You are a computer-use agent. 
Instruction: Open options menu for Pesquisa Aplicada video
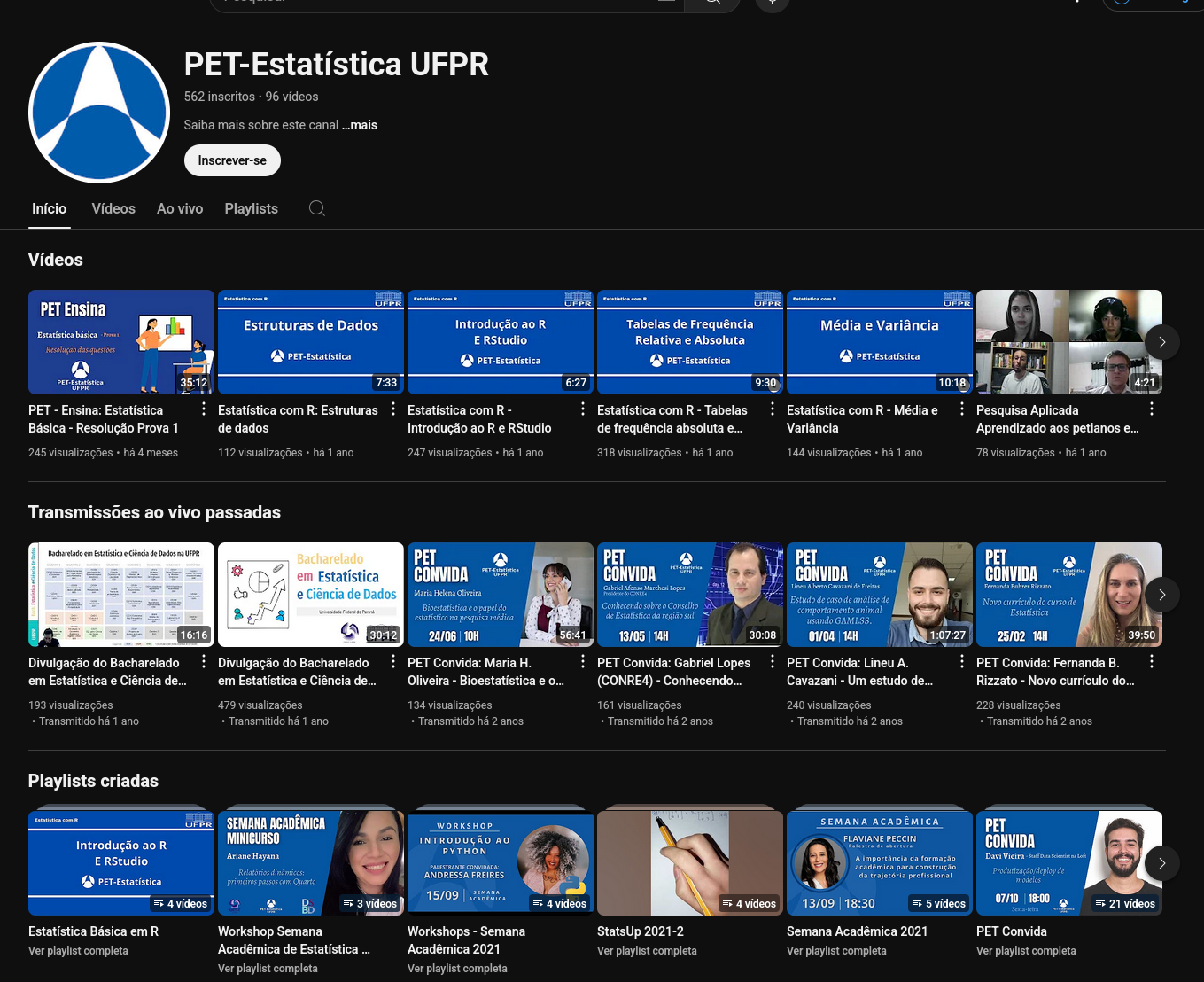pos(1152,409)
